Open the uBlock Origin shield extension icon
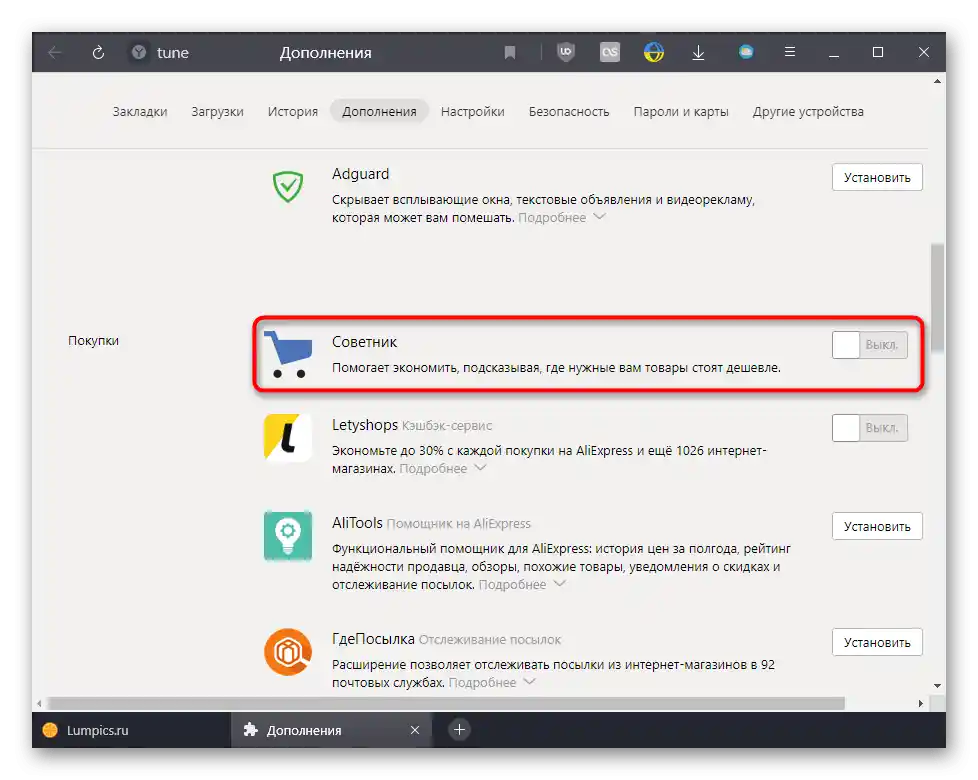 pos(566,52)
